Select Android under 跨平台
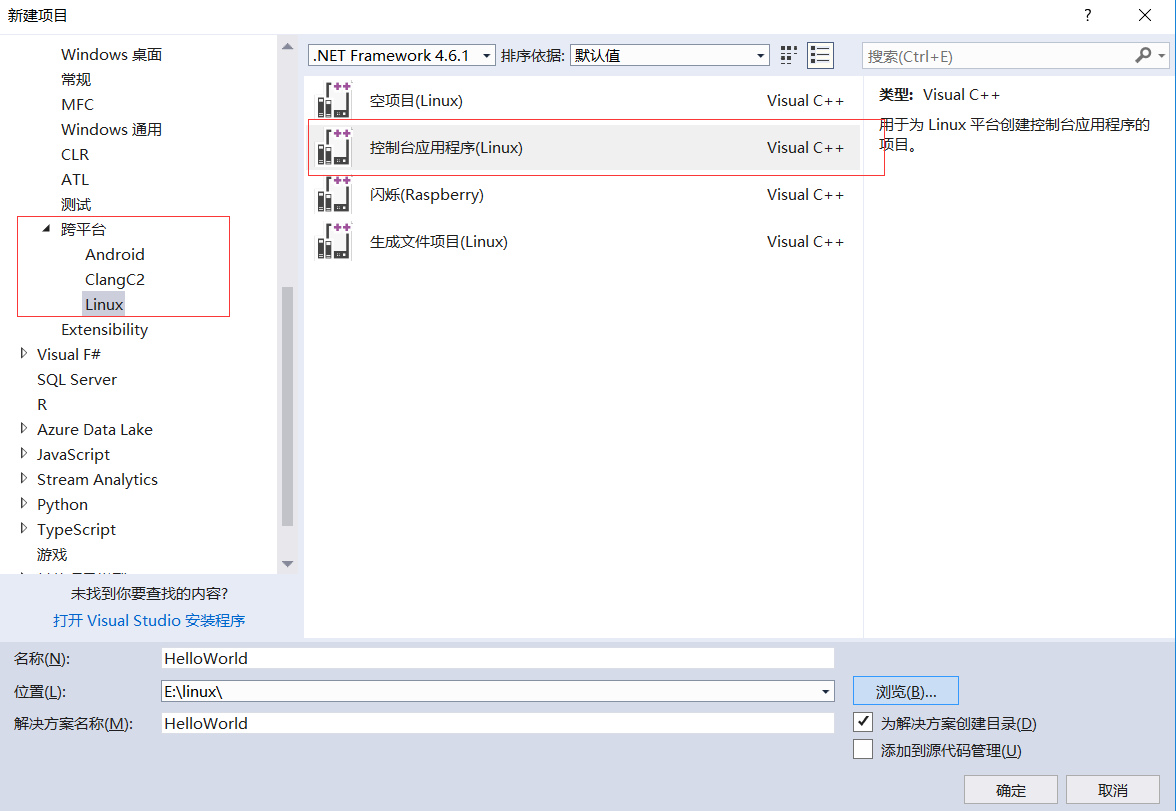This screenshot has width=1176, height=811. point(115,254)
